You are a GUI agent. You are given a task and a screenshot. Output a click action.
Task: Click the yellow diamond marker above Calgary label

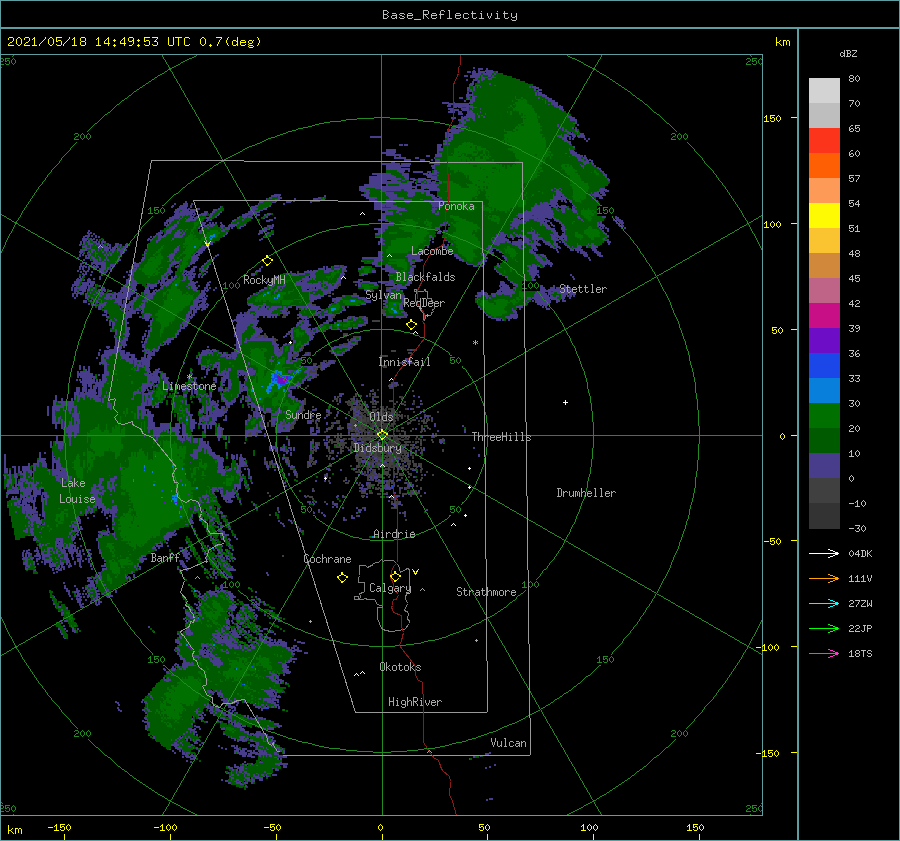click(395, 576)
